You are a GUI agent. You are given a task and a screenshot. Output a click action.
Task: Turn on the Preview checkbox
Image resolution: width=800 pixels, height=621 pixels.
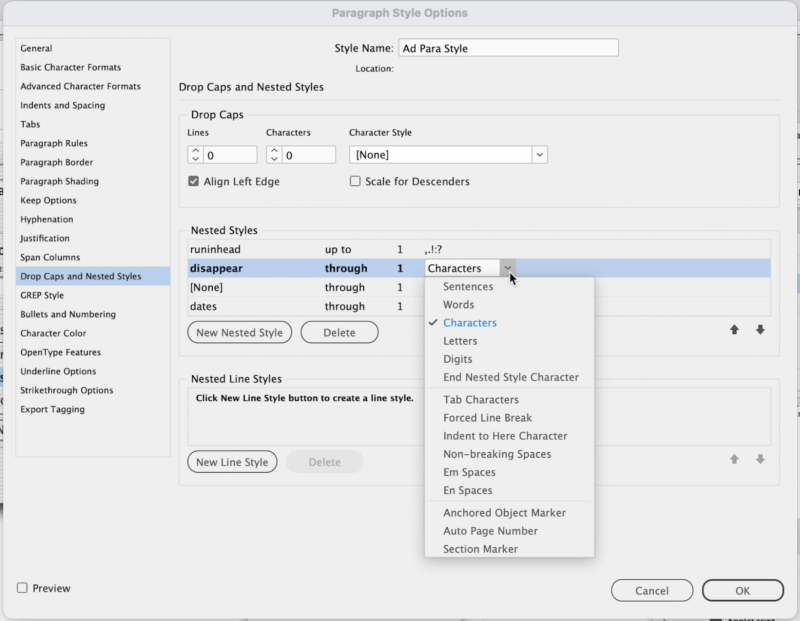click(22, 588)
